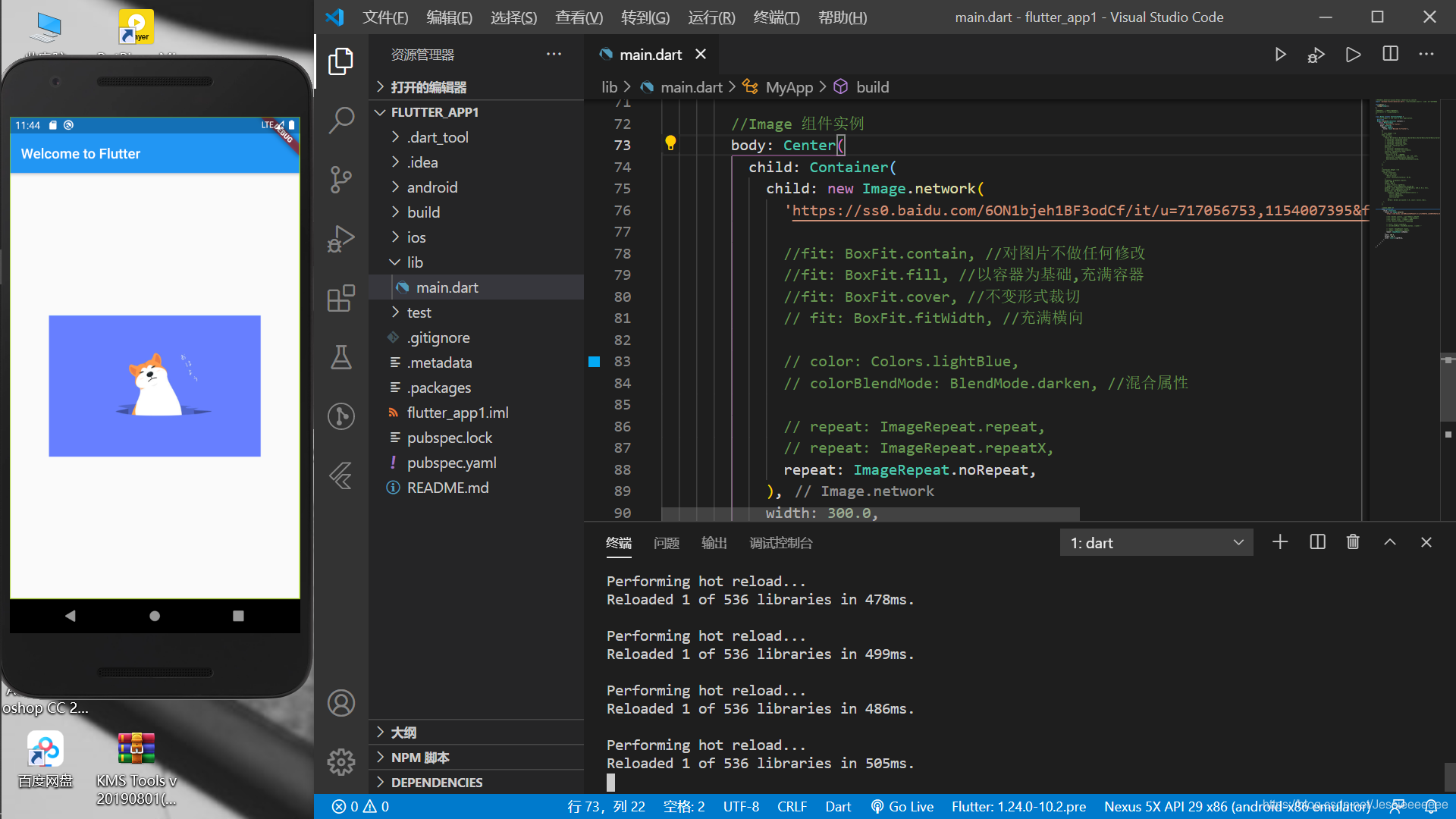This screenshot has height=819, width=1456.
Task: Click the outlined run triangle icon
Action: click(1353, 55)
